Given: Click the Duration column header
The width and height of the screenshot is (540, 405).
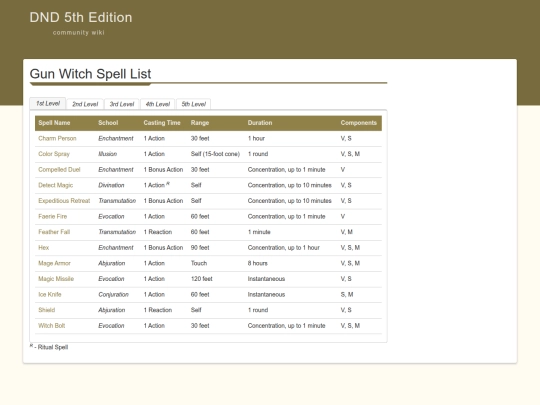Looking at the screenshot, I should (x=260, y=123).
